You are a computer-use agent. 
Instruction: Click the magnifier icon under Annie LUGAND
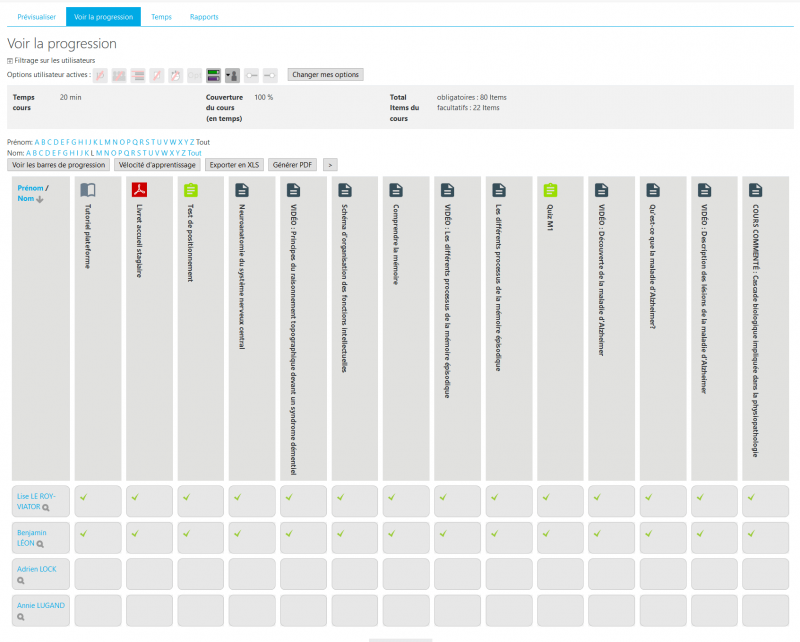click(x=20, y=617)
